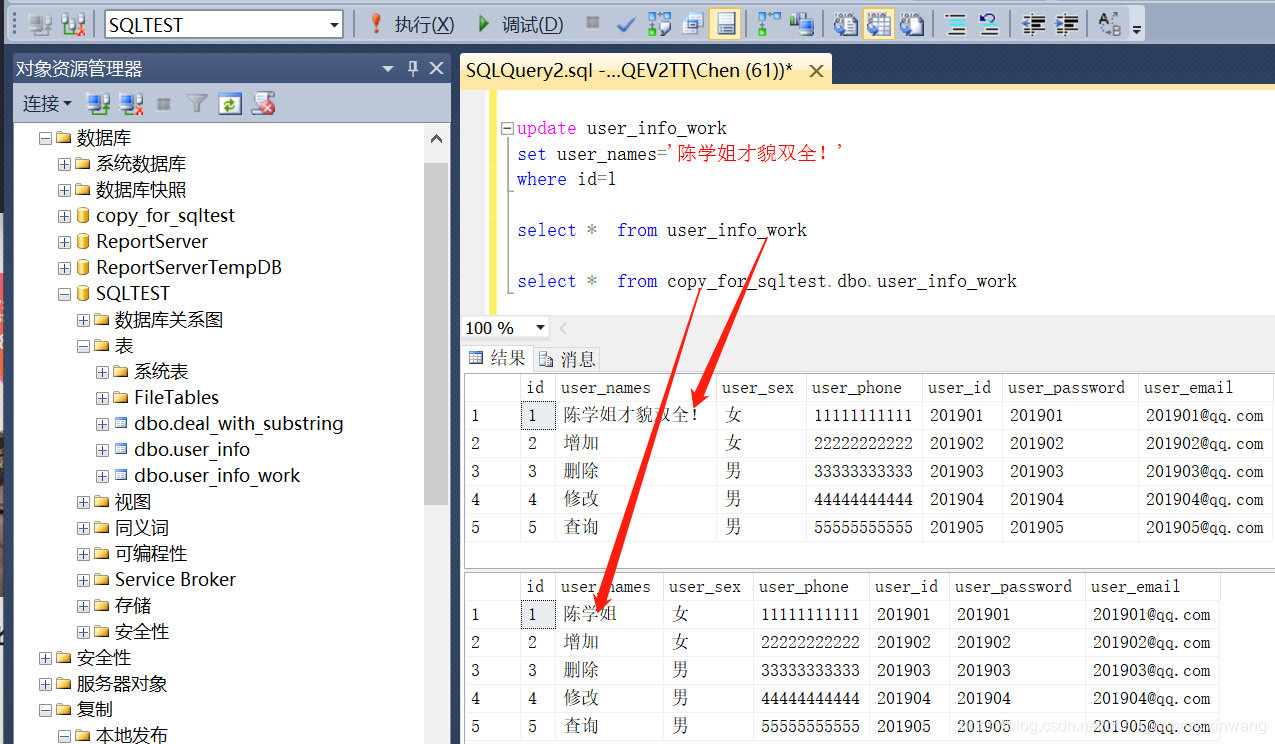Close the SQLQuery2.sql tab
This screenshot has width=1275, height=744.
click(816, 71)
